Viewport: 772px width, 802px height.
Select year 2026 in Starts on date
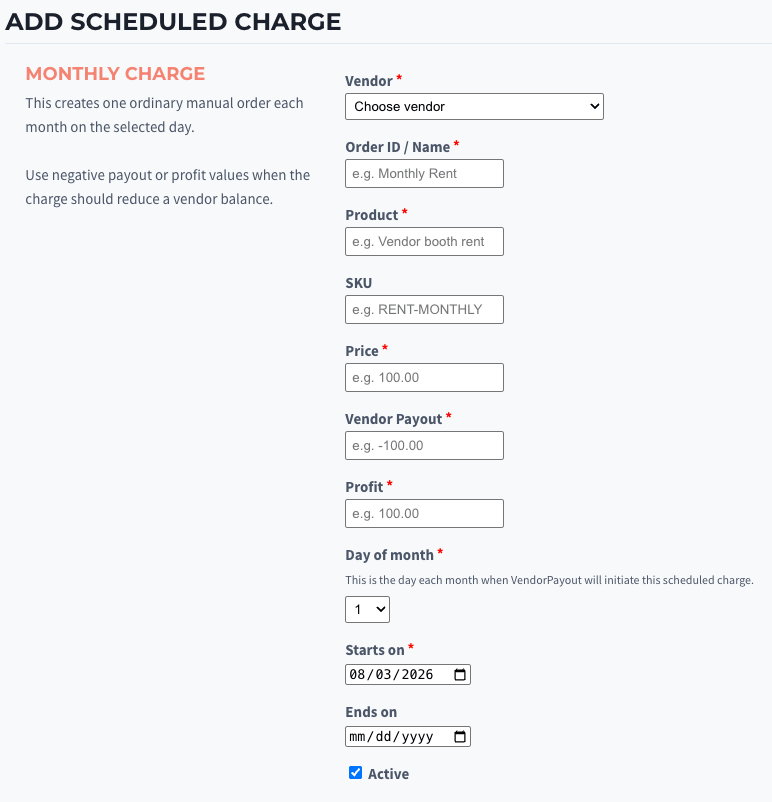point(417,675)
